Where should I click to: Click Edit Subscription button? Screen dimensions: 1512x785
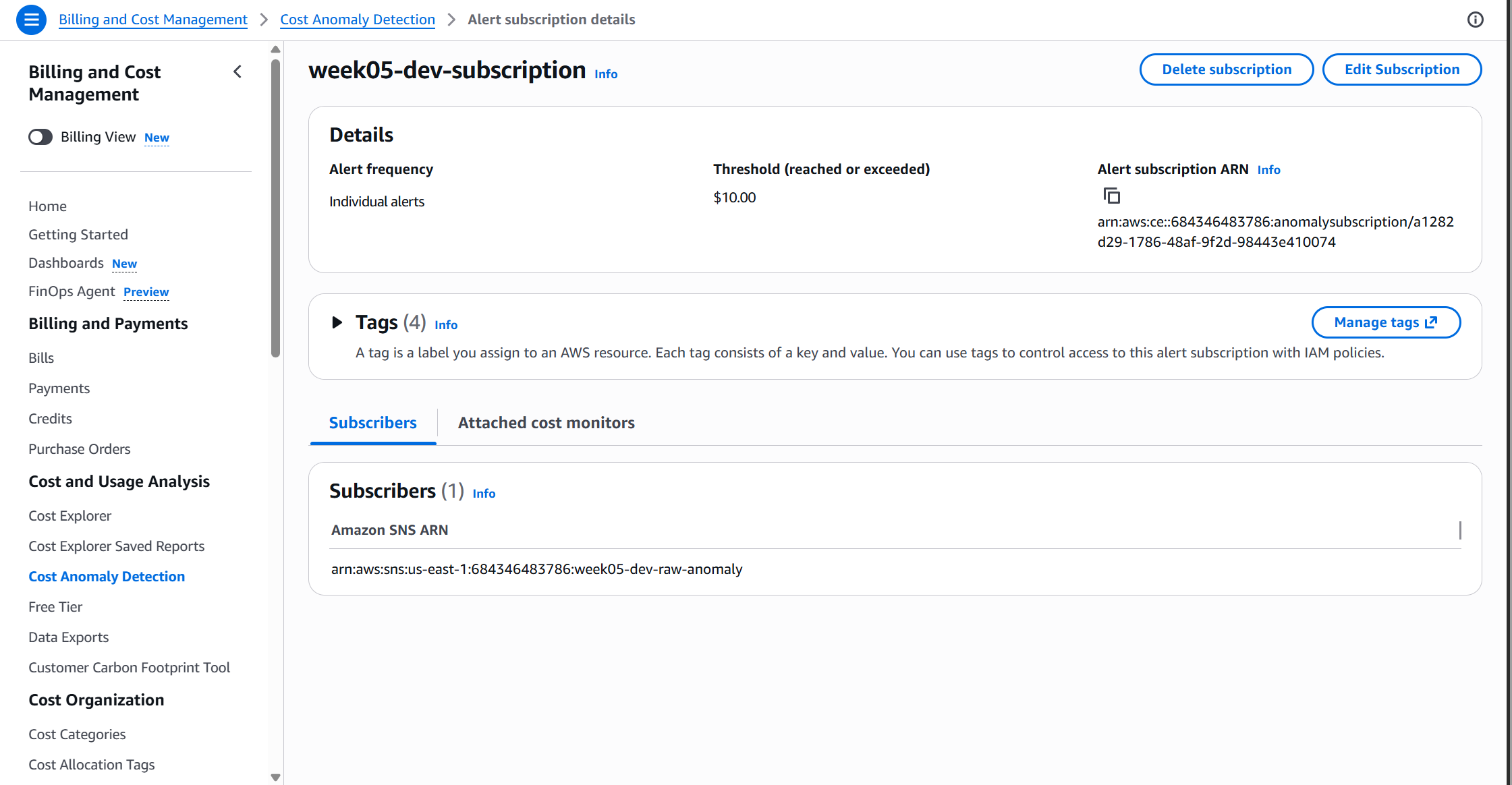pos(1402,69)
